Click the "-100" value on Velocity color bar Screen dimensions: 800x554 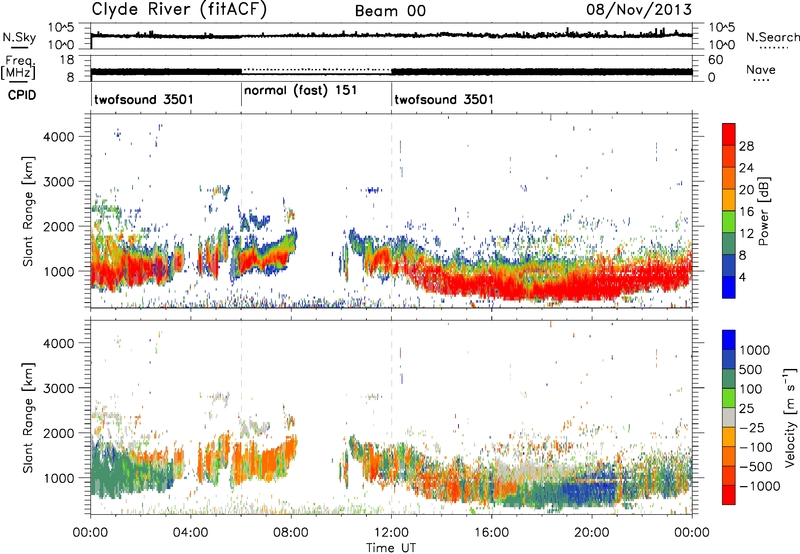point(756,447)
